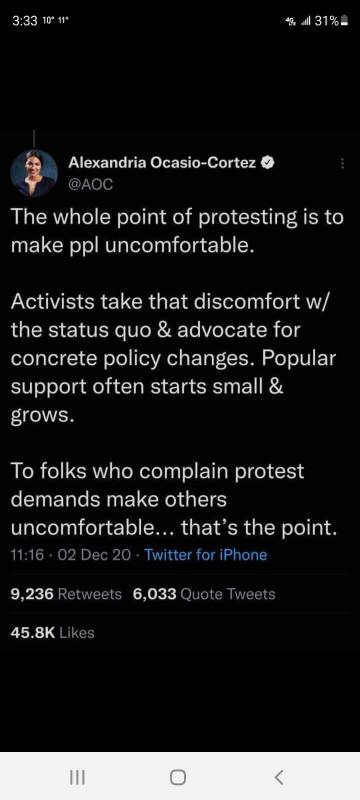Tap the Alexandria Ocasio-Cortez display name
Image resolution: width=360 pixels, height=800 pixels.
pyautogui.click(x=162, y=163)
